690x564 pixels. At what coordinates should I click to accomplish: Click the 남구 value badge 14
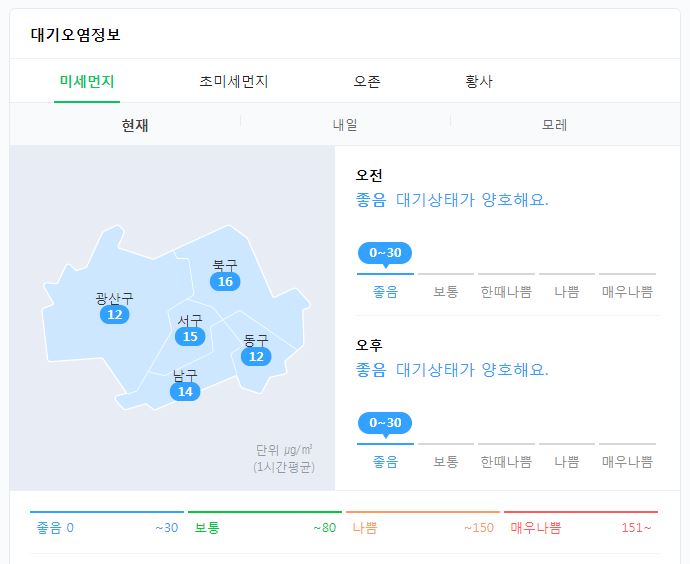(x=185, y=391)
